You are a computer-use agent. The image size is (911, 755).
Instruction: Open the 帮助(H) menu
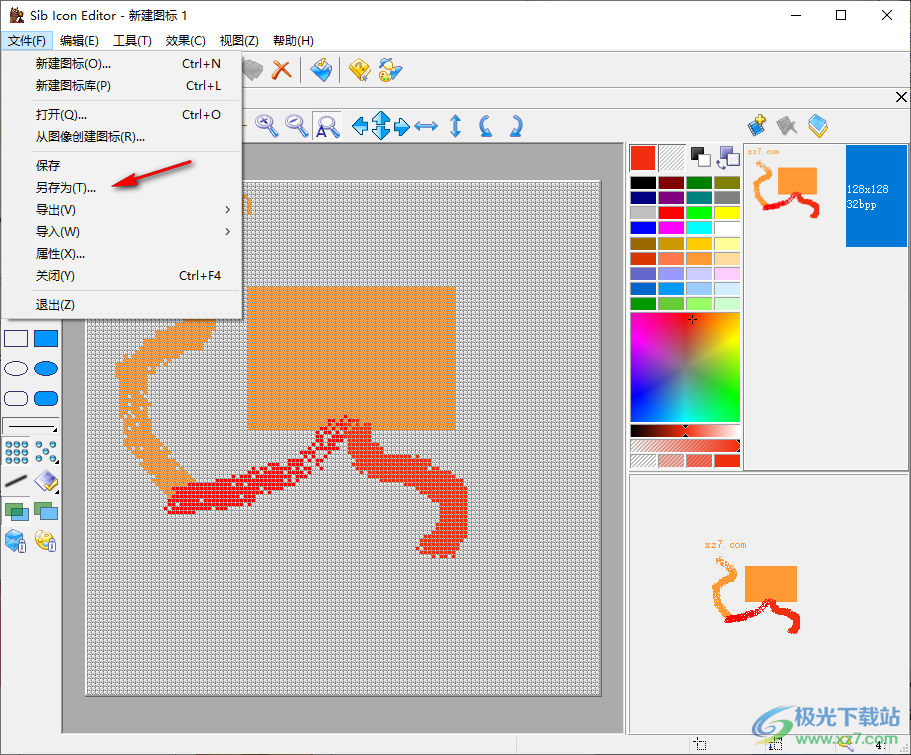293,41
